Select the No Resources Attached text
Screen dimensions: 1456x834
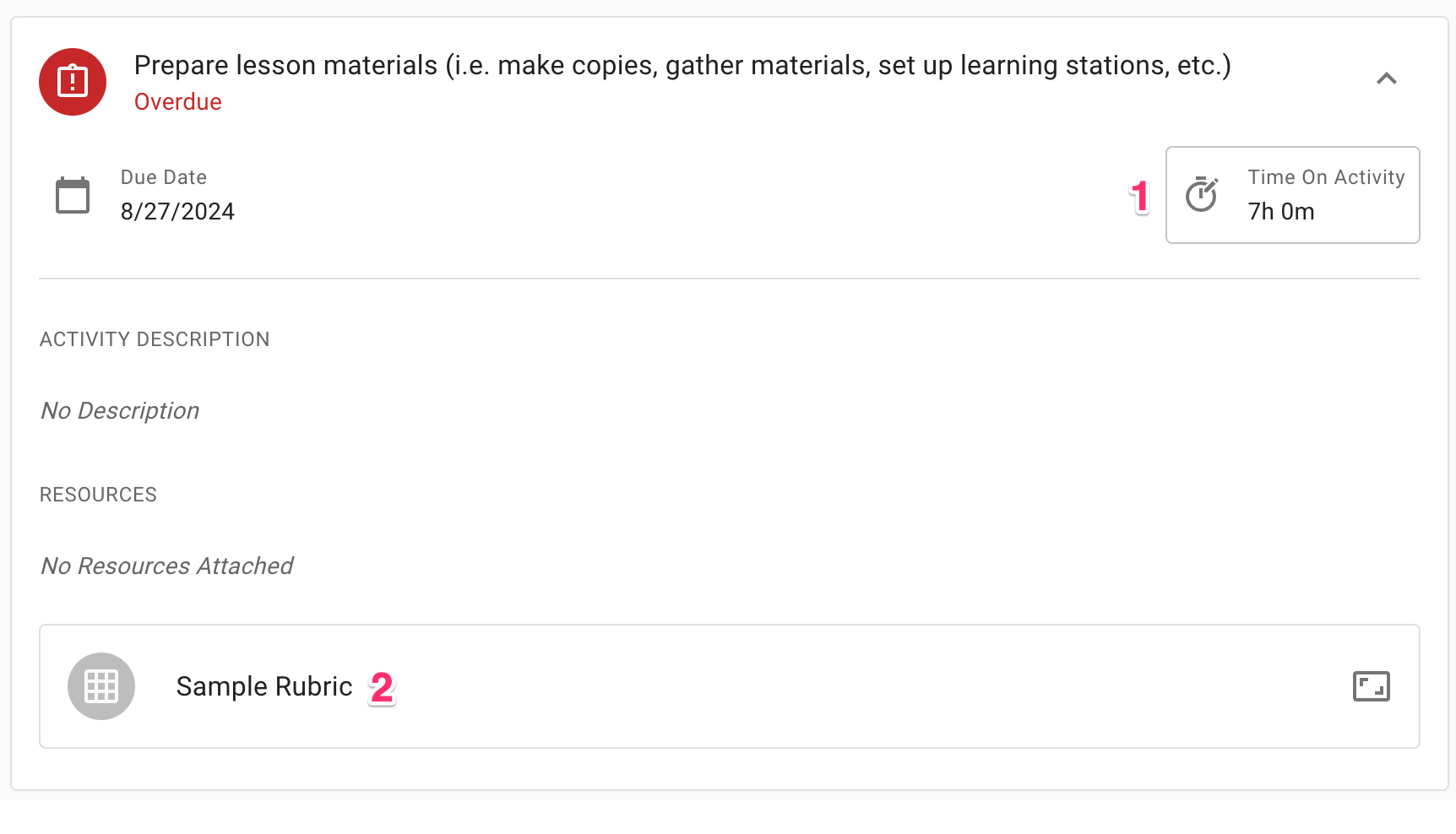166,566
